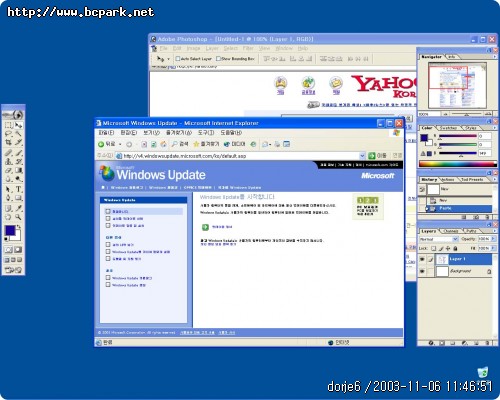500x400 pixels.
Task: Swap foreground and background colors
Action: [19, 226]
